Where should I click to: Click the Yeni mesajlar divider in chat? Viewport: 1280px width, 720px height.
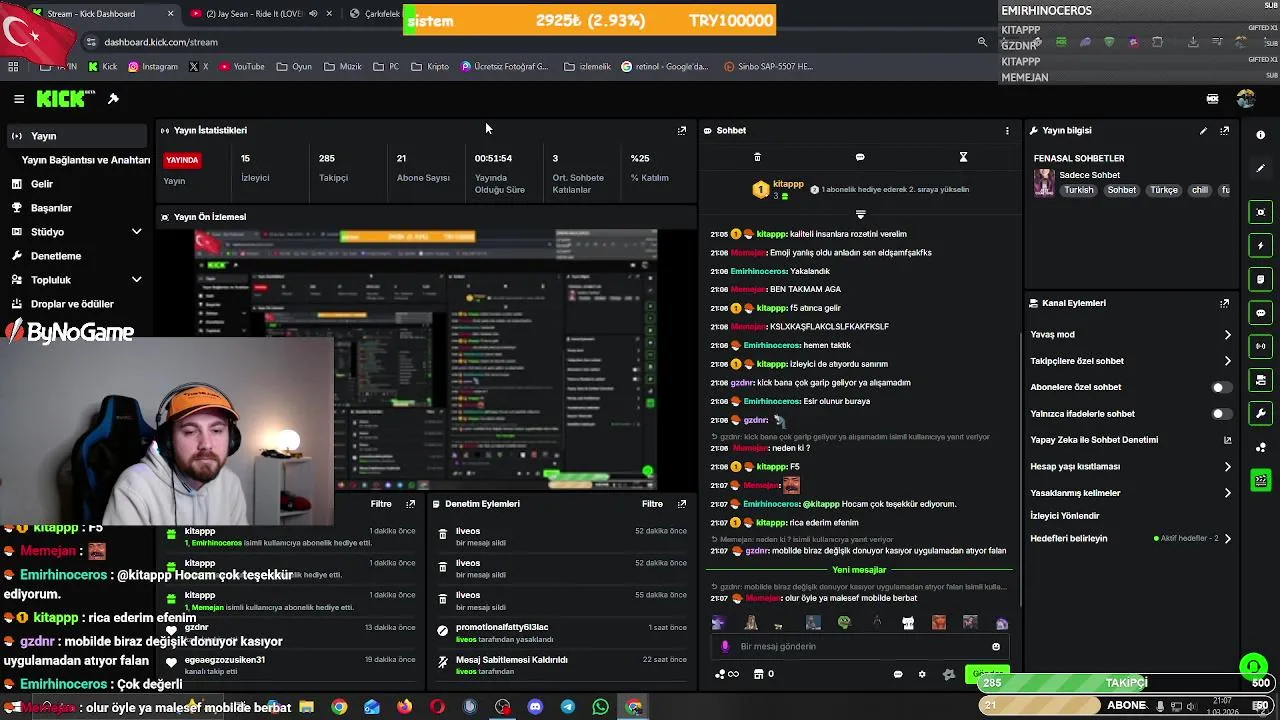[859, 570]
